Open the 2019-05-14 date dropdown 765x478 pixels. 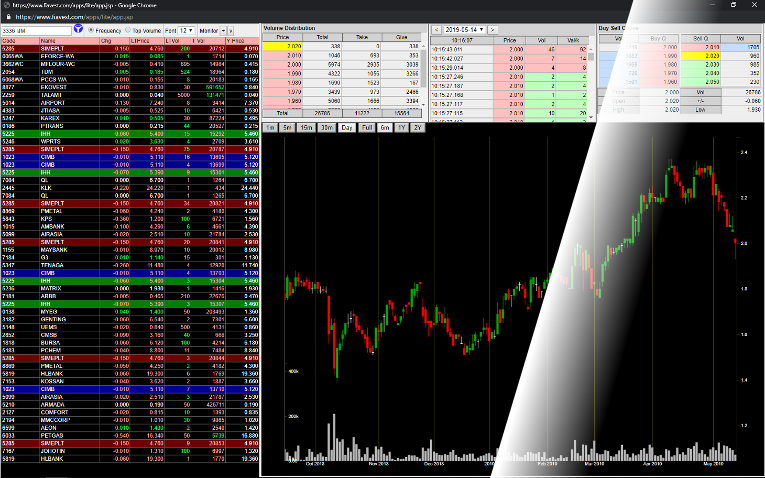[464, 30]
